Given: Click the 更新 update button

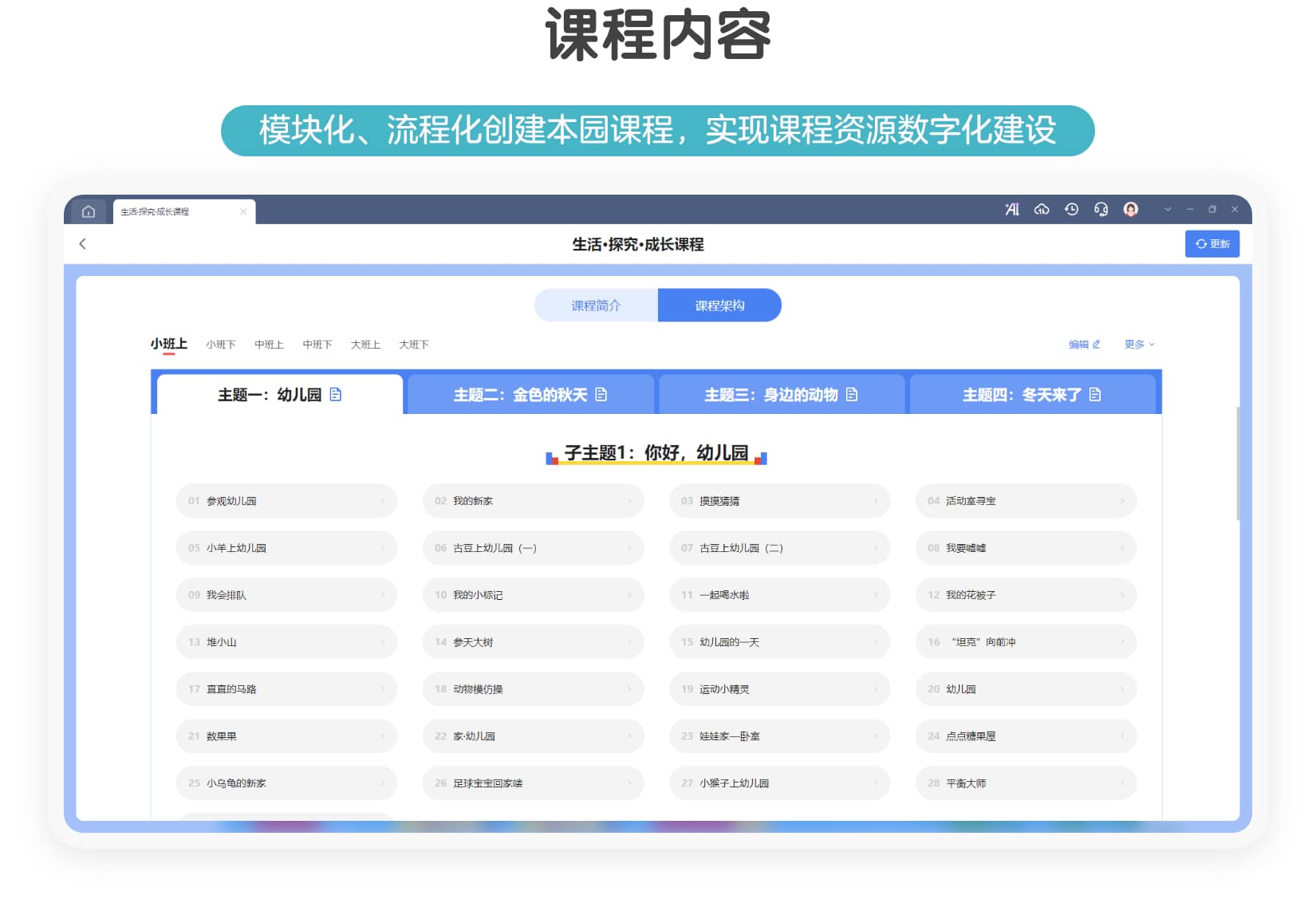Looking at the screenshot, I should pyautogui.click(x=1212, y=244).
